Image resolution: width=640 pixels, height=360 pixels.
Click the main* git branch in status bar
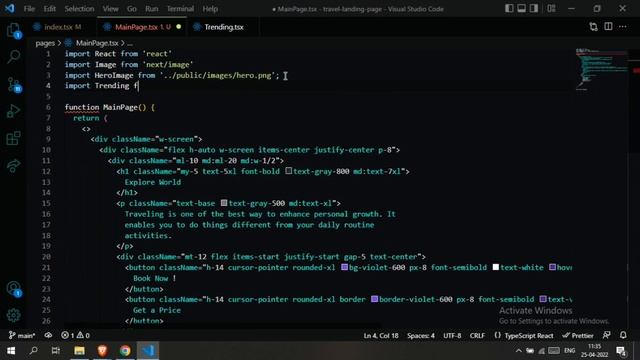point(22,336)
